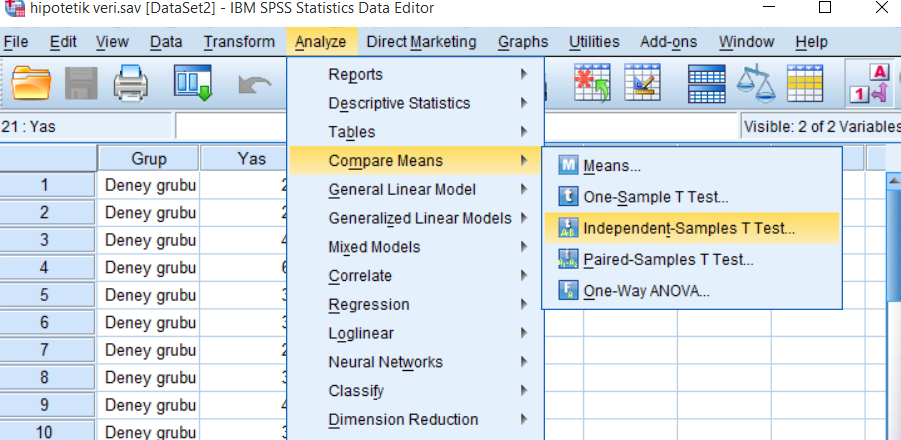
Task: Open the Window menu
Action: (746, 42)
